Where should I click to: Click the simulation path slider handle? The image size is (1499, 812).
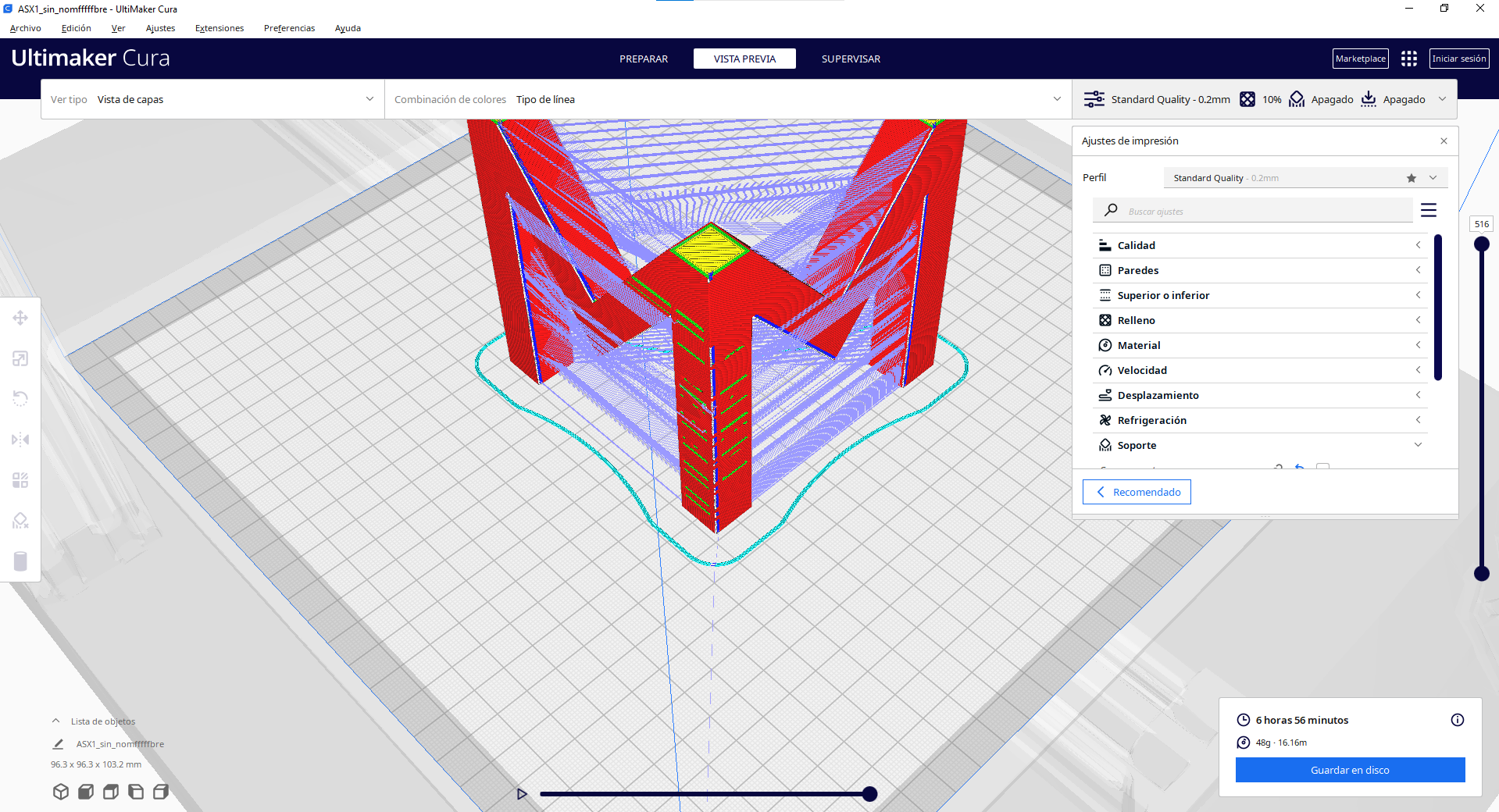coord(869,794)
